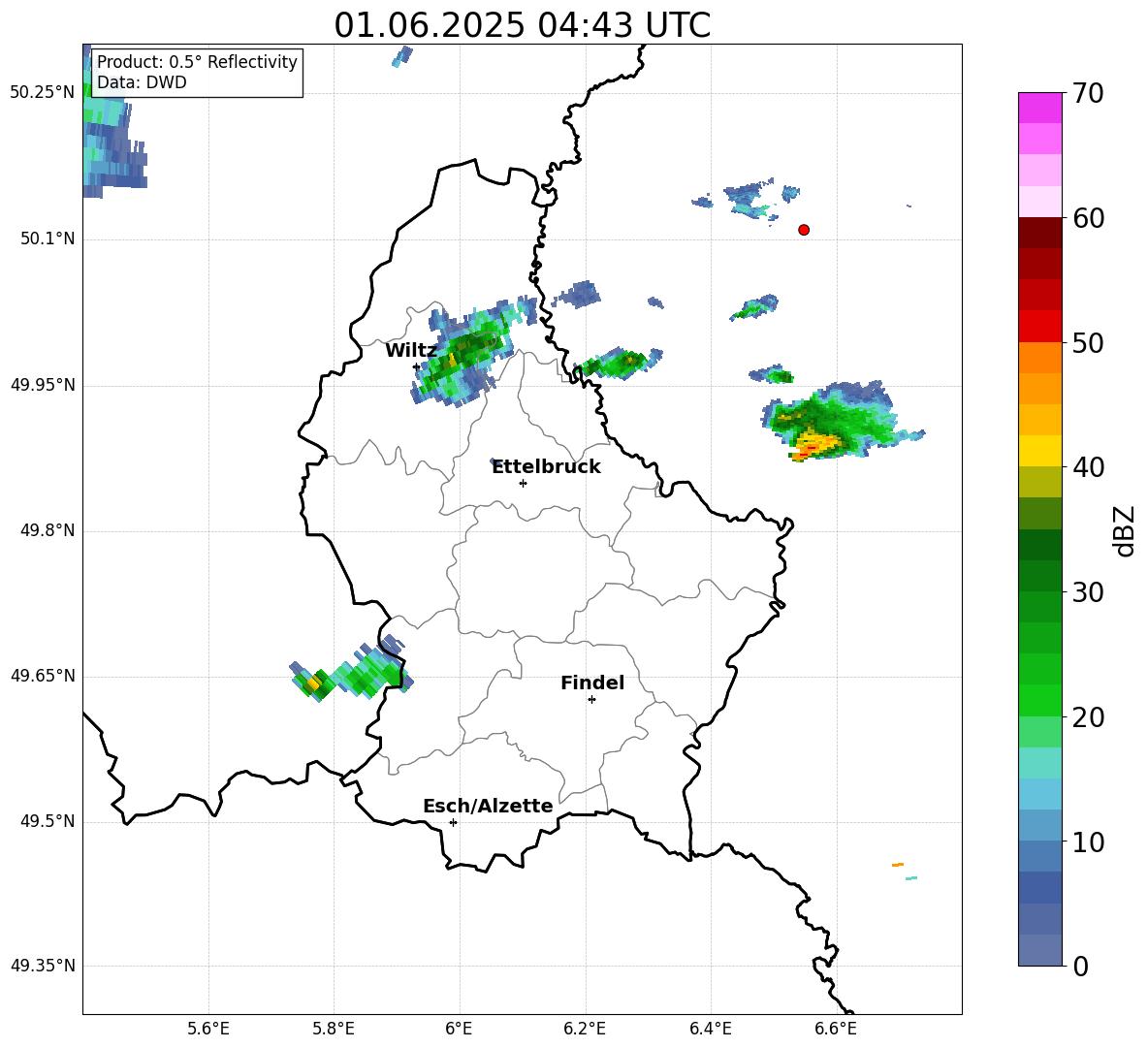Image resolution: width=1148 pixels, height=1048 pixels.
Task: Click the 20 tick on the colorbar
Action: pos(1088,717)
